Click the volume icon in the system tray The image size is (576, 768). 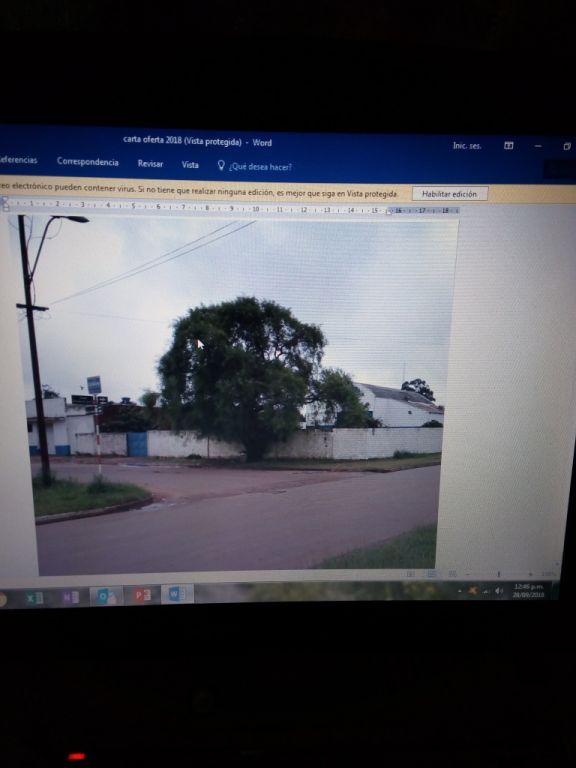[499, 591]
